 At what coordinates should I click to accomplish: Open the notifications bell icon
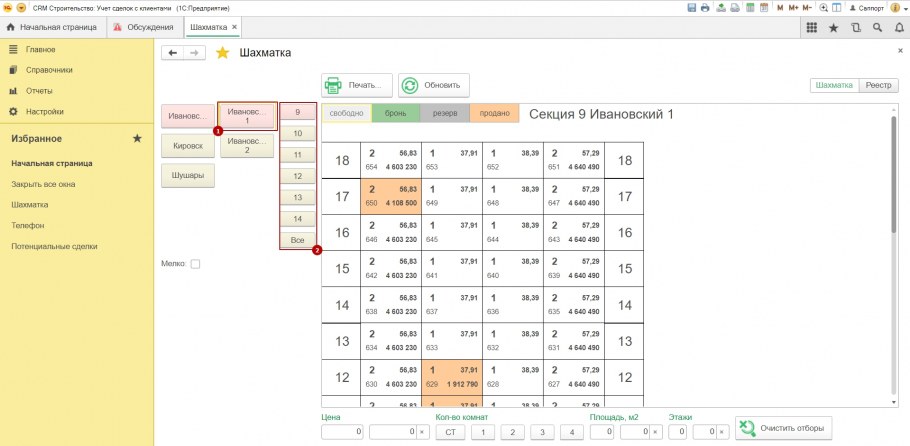pyautogui.click(x=897, y=28)
